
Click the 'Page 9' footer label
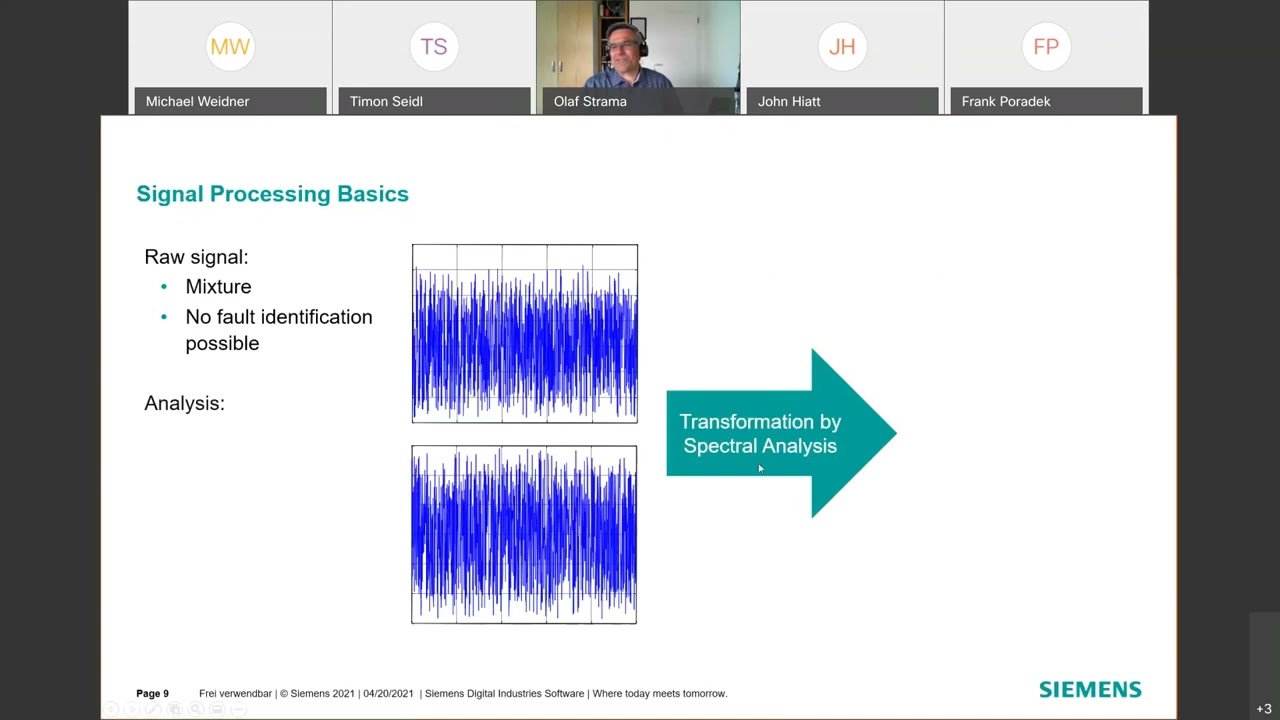(x=152, y=693)
